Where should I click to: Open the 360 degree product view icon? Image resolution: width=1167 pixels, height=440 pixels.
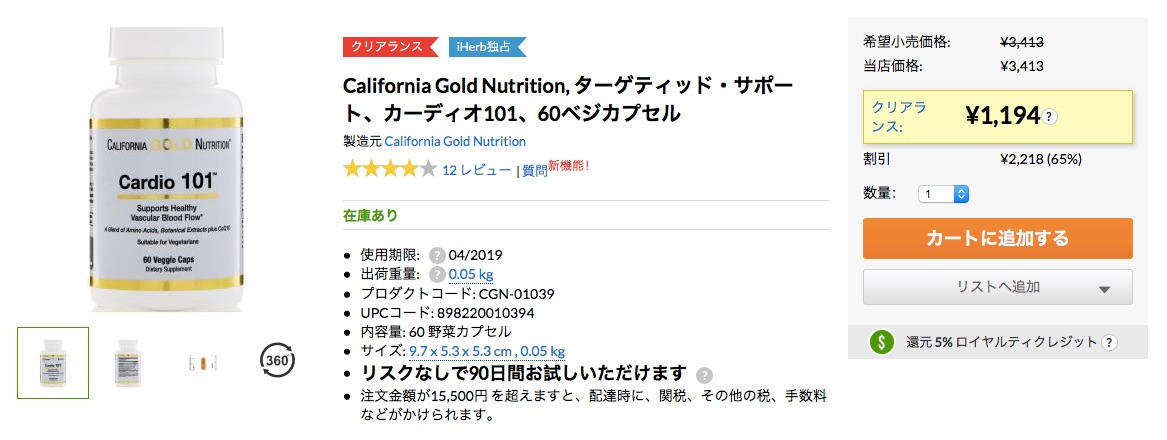(x=277, y=361)
